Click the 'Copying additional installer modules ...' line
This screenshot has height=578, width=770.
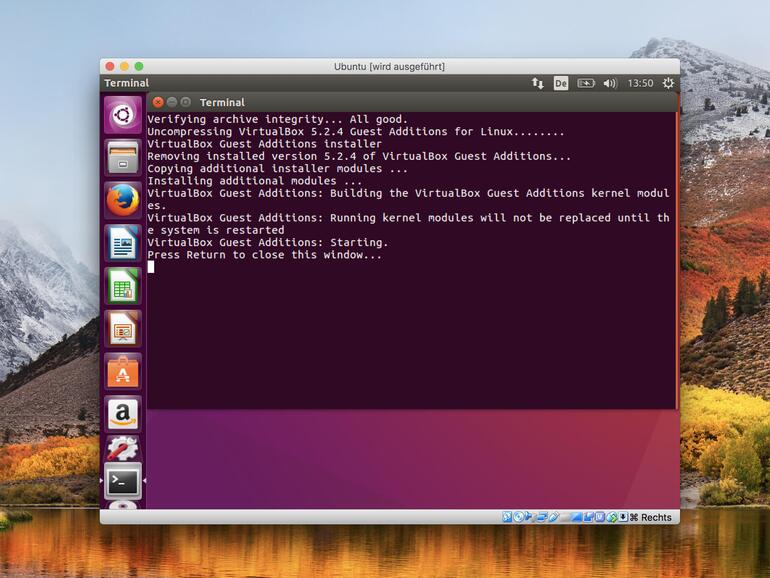coord(277,168)
